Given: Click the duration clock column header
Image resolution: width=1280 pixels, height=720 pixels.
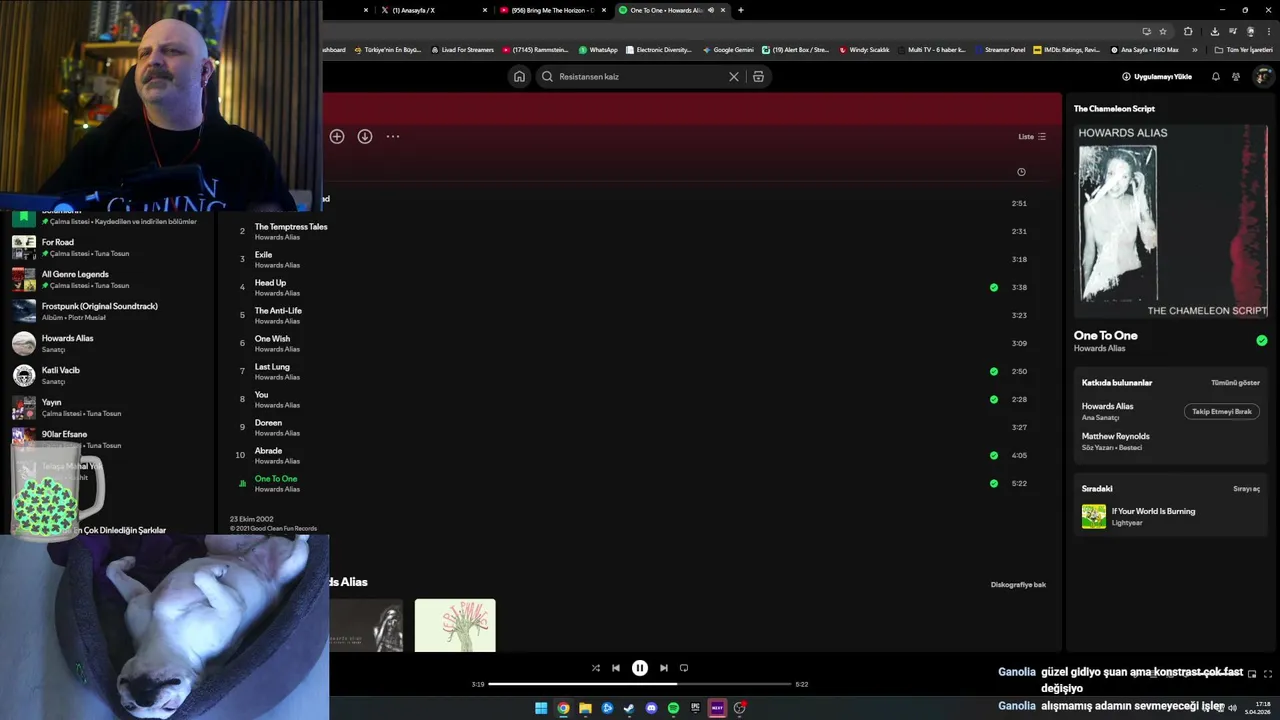Looking at the screenshot, I should point(1021,172).
